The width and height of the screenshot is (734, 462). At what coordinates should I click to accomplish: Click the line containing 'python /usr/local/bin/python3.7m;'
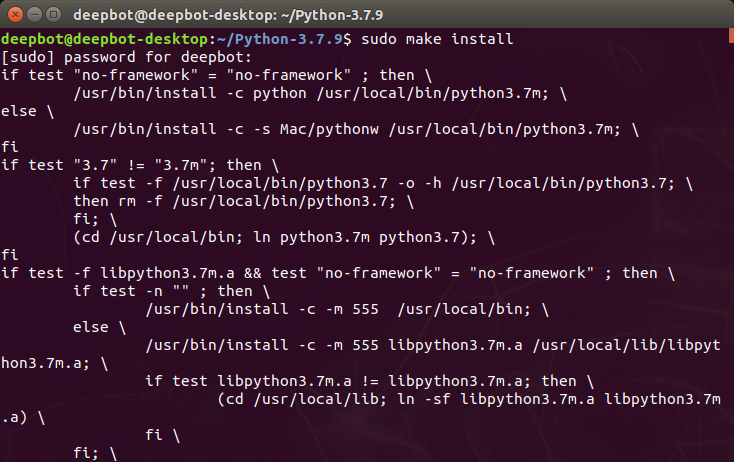[x=320, y=93]
